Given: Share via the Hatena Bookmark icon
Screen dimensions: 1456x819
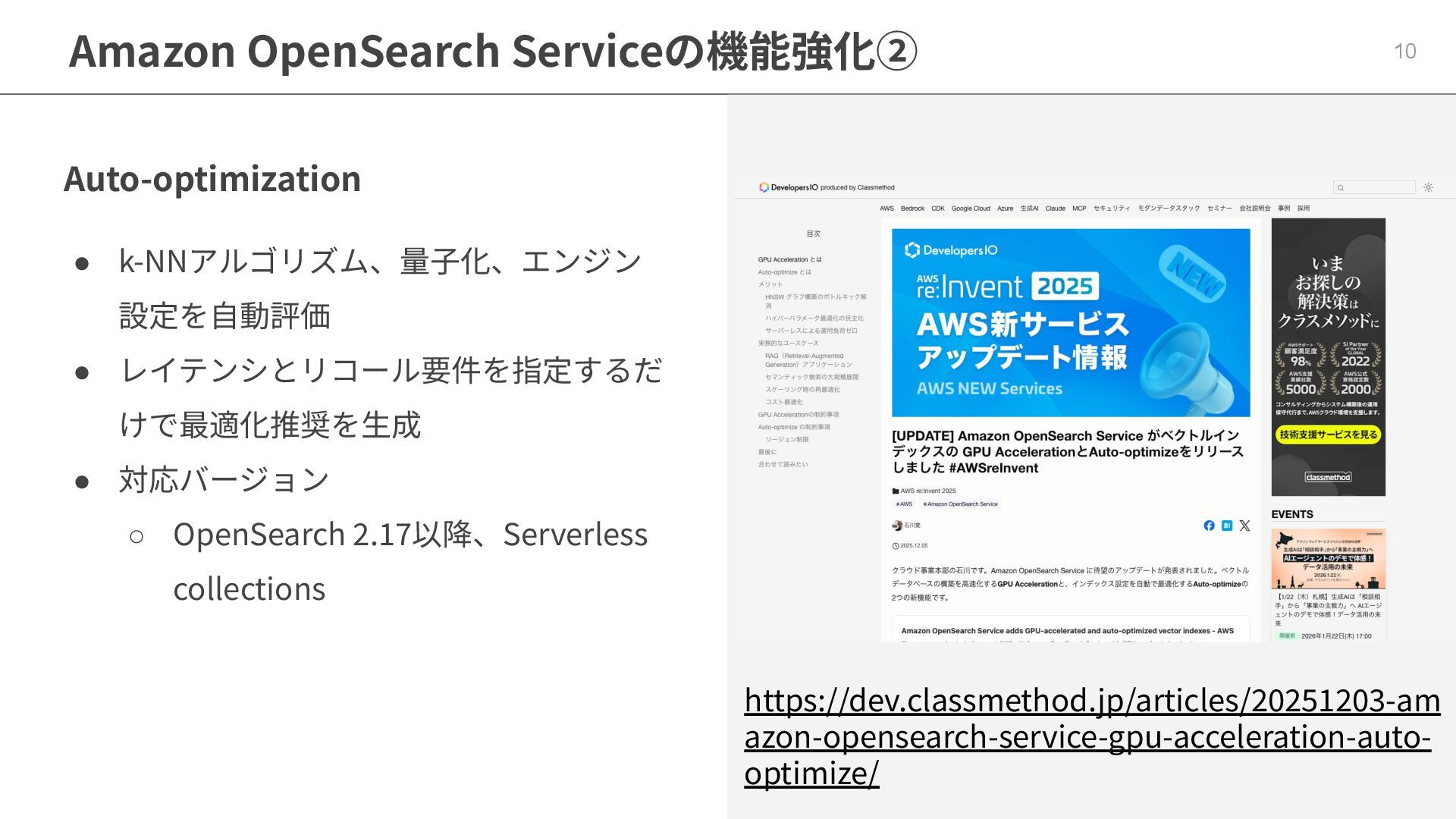Looking at the screenshot, I should pos(1227,526).
